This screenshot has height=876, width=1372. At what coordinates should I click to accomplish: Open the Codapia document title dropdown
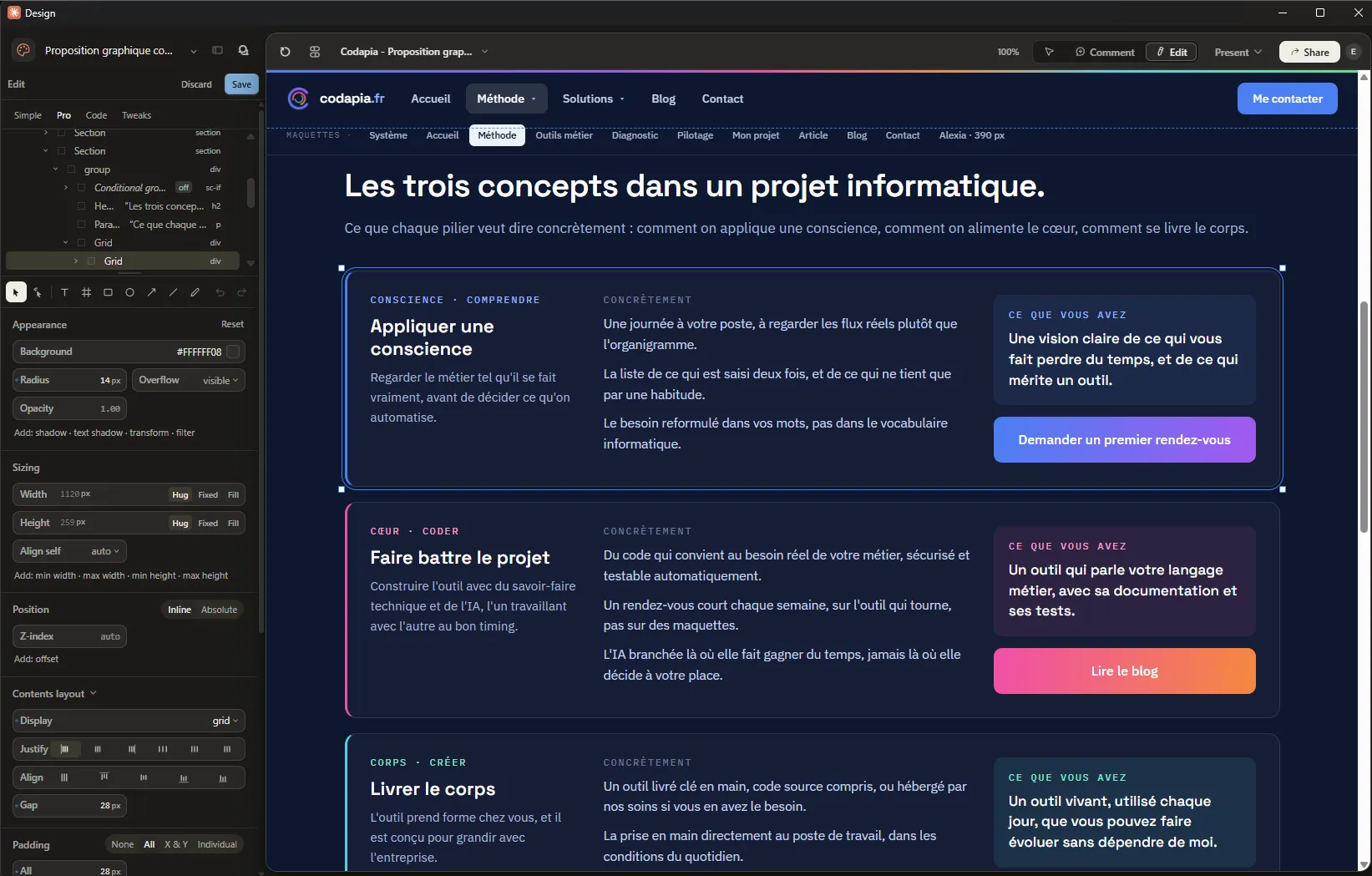(x=484, y=52)
